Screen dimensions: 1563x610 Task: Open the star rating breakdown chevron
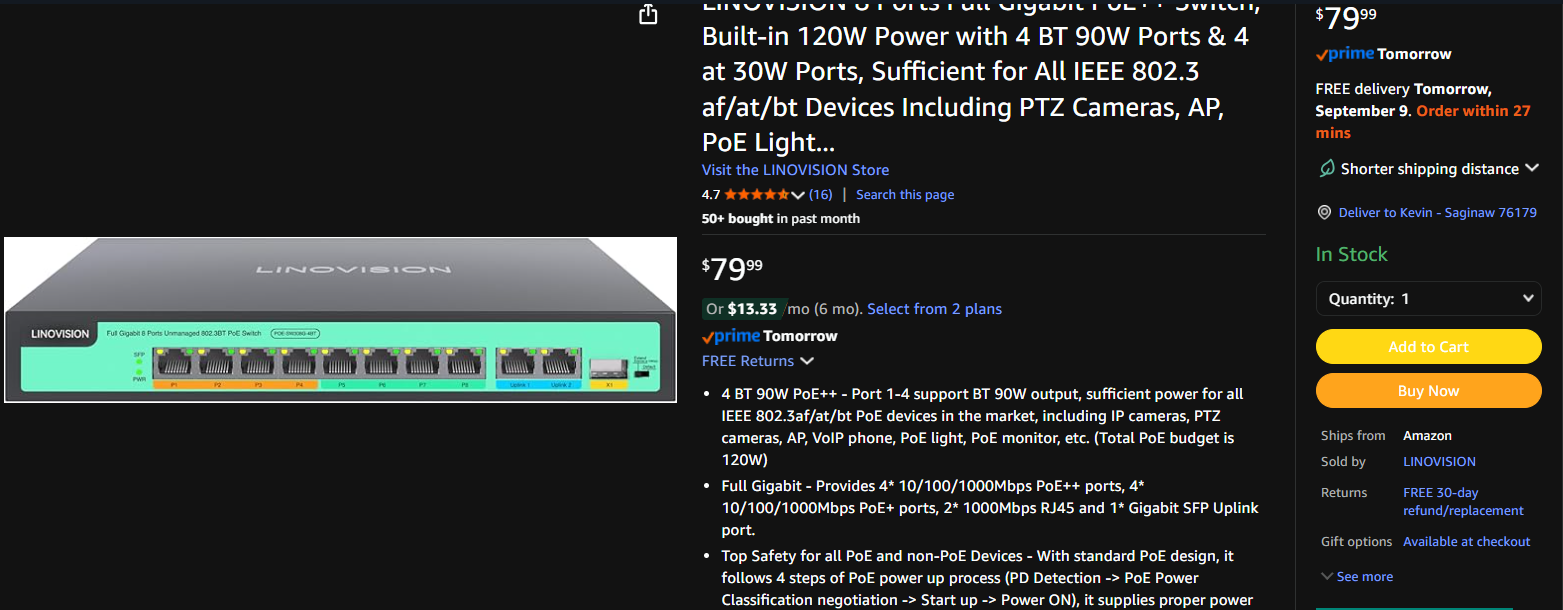[798, 195]
